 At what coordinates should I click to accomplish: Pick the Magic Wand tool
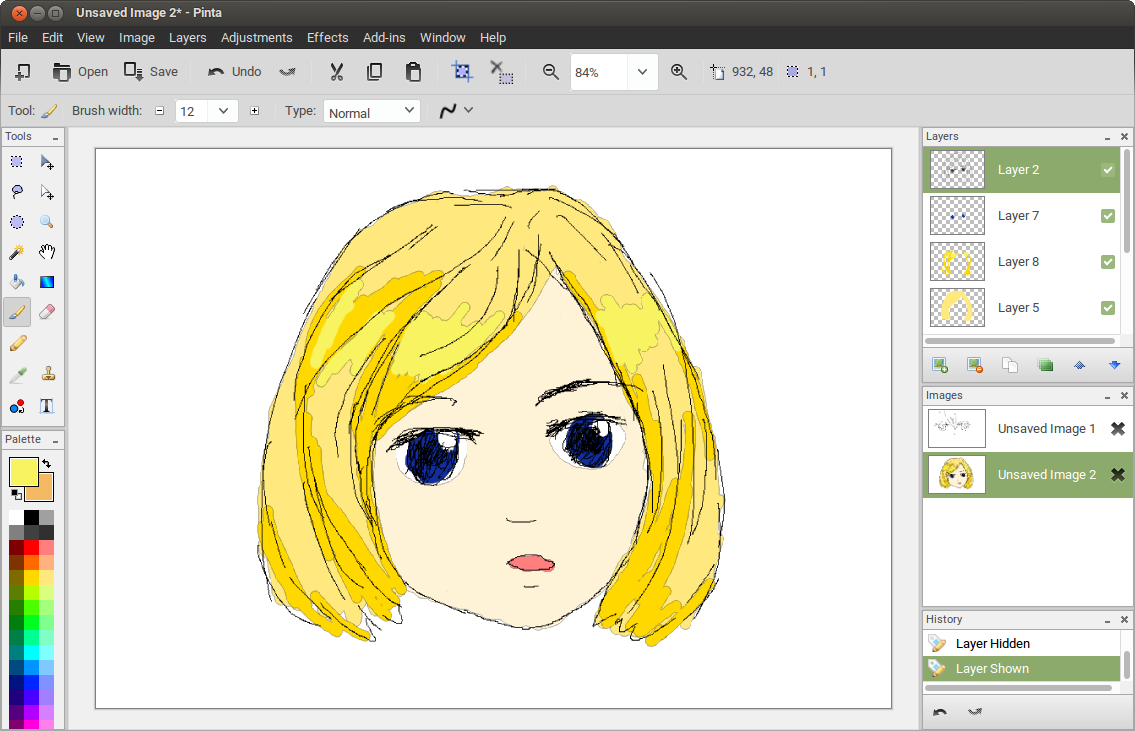click(x=17, y=252)
